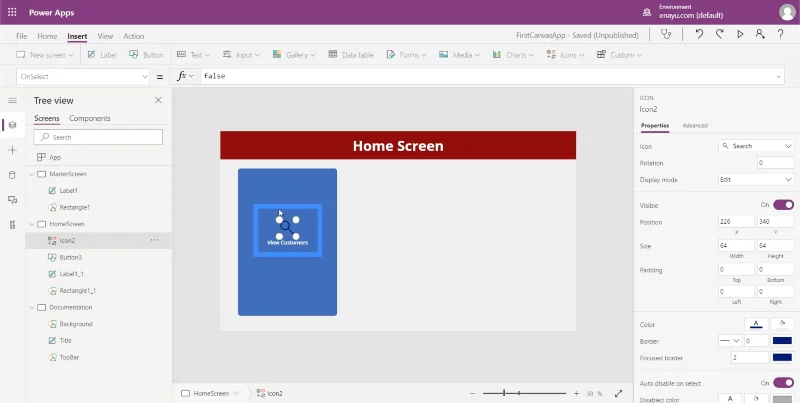Open the File menu
The height and width of the screenshot is (403, 800).
tap(21, 36)
